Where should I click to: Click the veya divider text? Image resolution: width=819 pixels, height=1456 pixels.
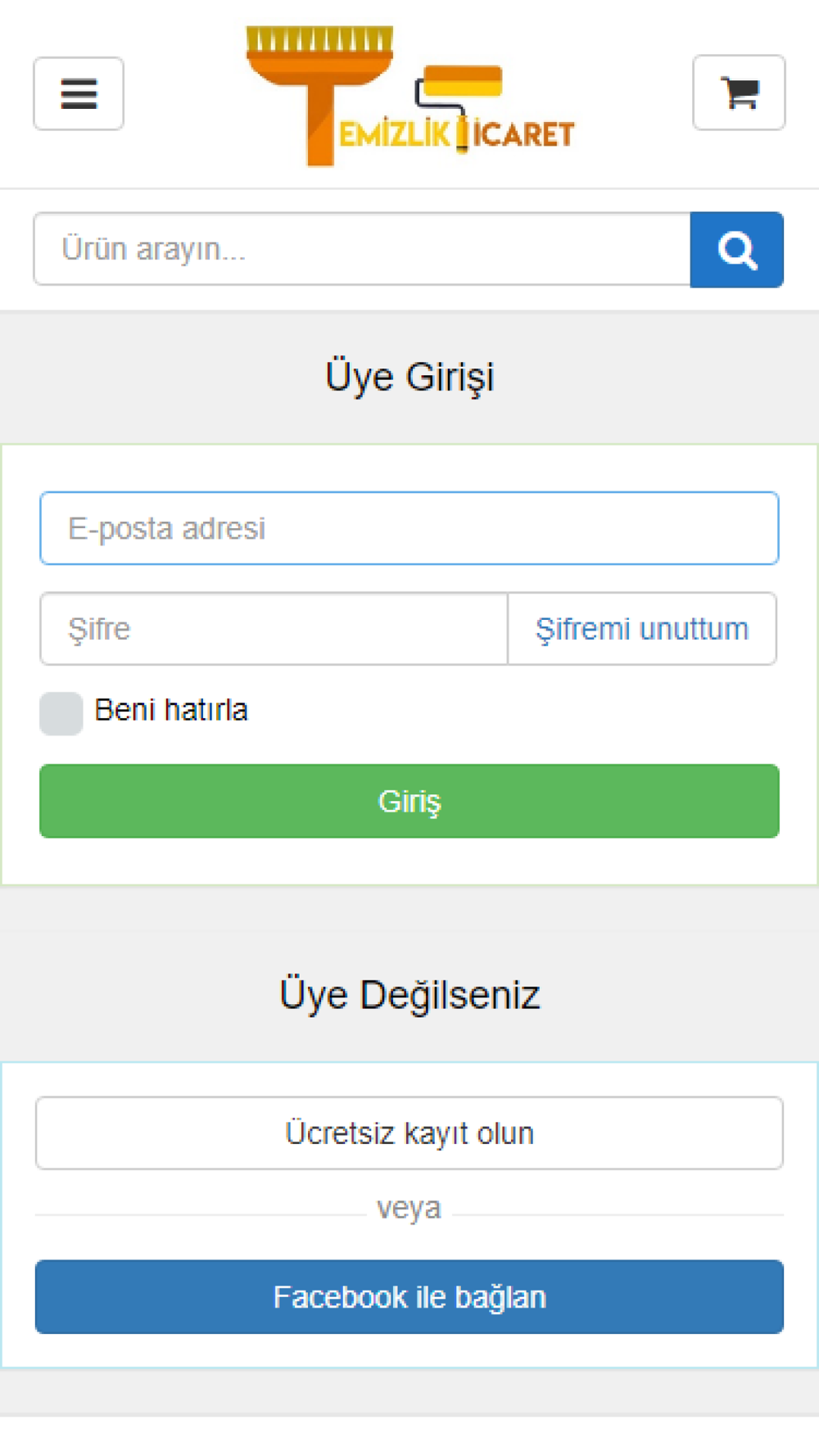coord(409,1208)
